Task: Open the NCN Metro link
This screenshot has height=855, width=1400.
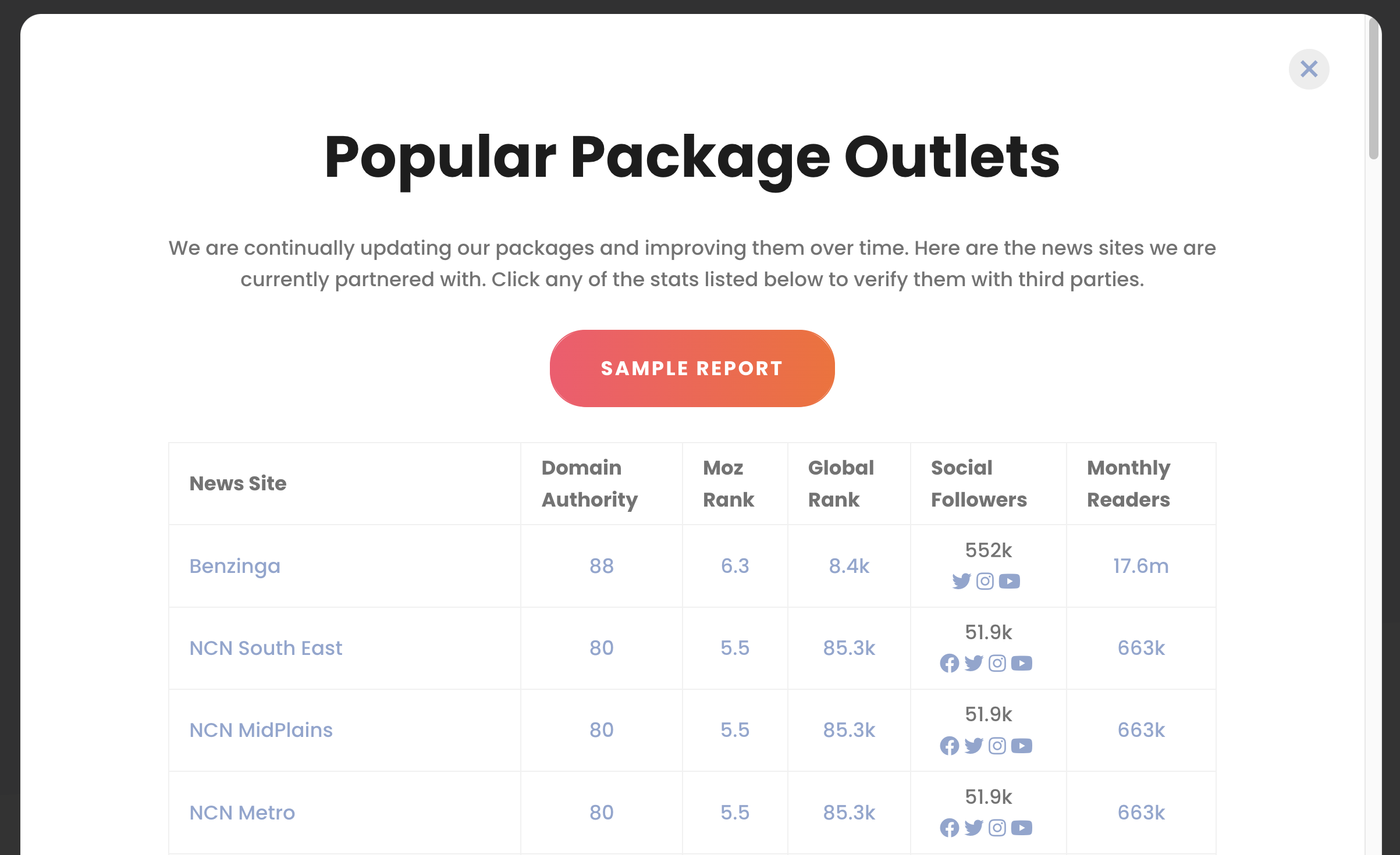Action: click(x=243, y=813)
